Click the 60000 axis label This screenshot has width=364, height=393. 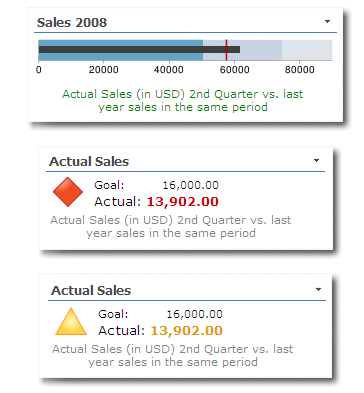(235, 70)
